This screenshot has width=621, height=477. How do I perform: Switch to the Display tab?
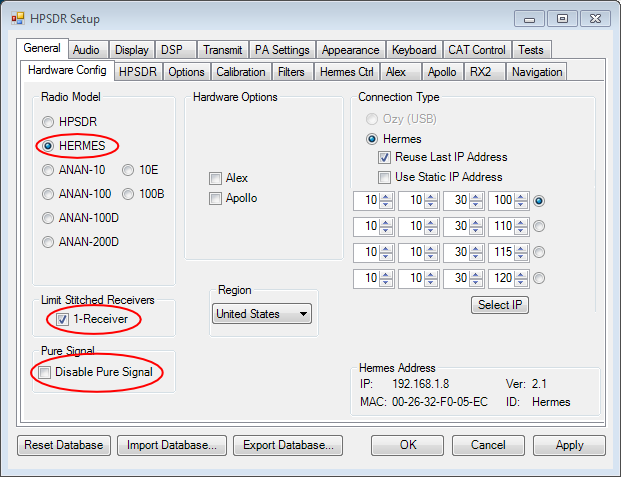coord(131,50)
